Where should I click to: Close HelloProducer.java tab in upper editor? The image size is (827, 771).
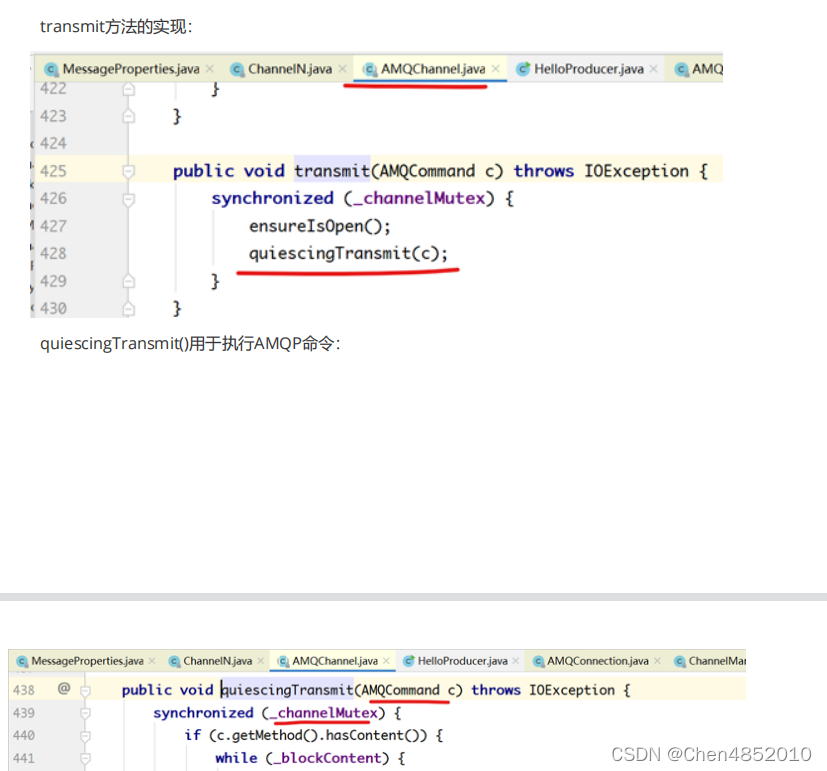point(654,69)
